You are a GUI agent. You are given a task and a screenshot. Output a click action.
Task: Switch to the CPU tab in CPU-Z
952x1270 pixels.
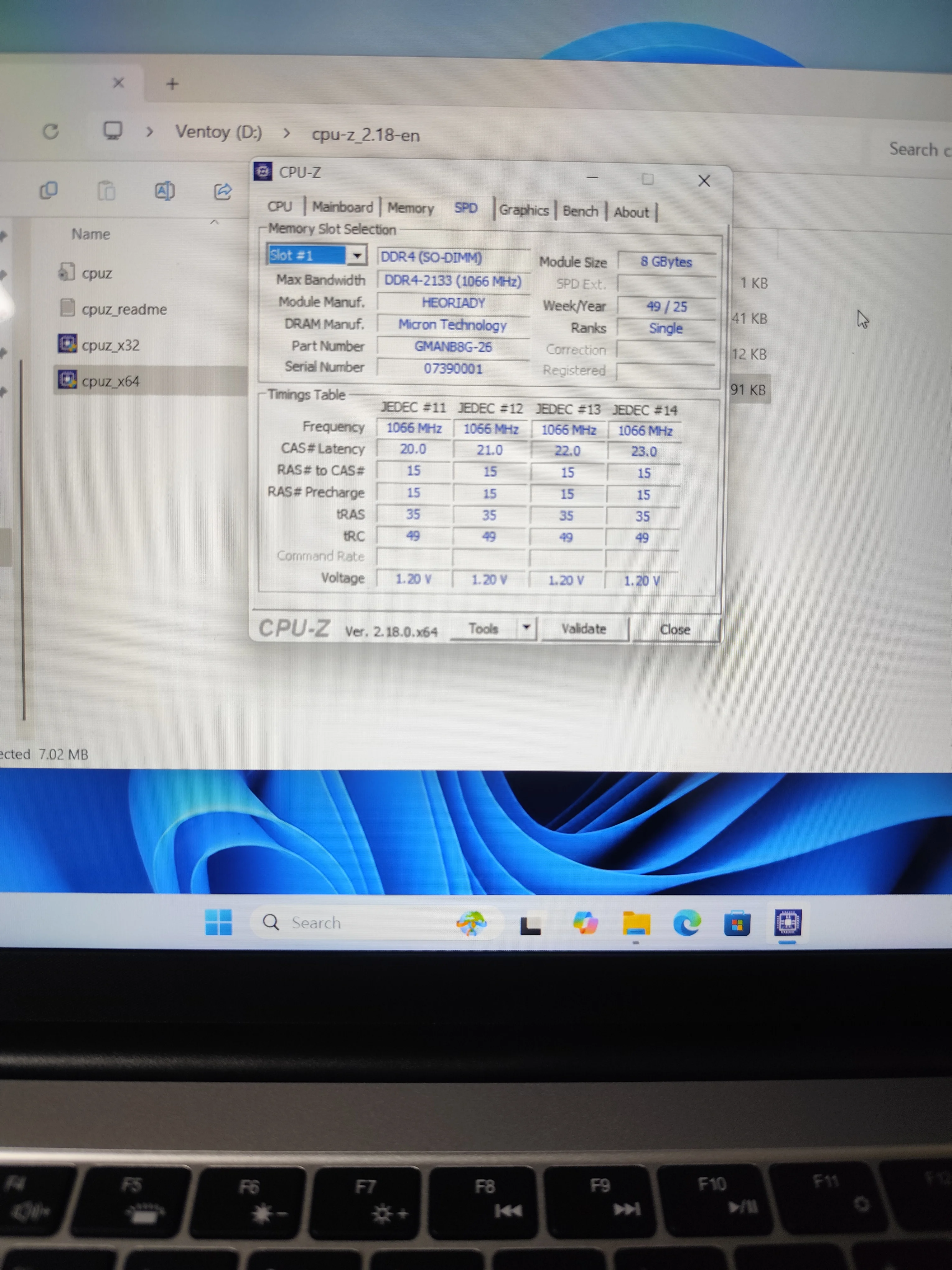[x=280, y=207]
